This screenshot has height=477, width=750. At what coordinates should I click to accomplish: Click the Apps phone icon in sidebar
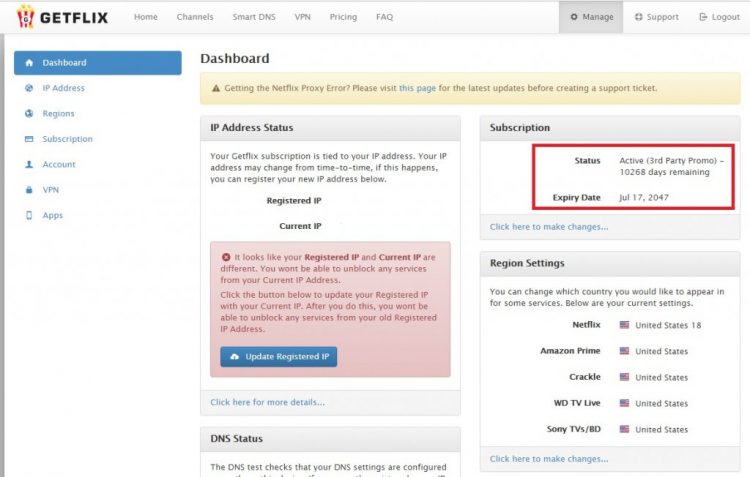click(29, 215)
